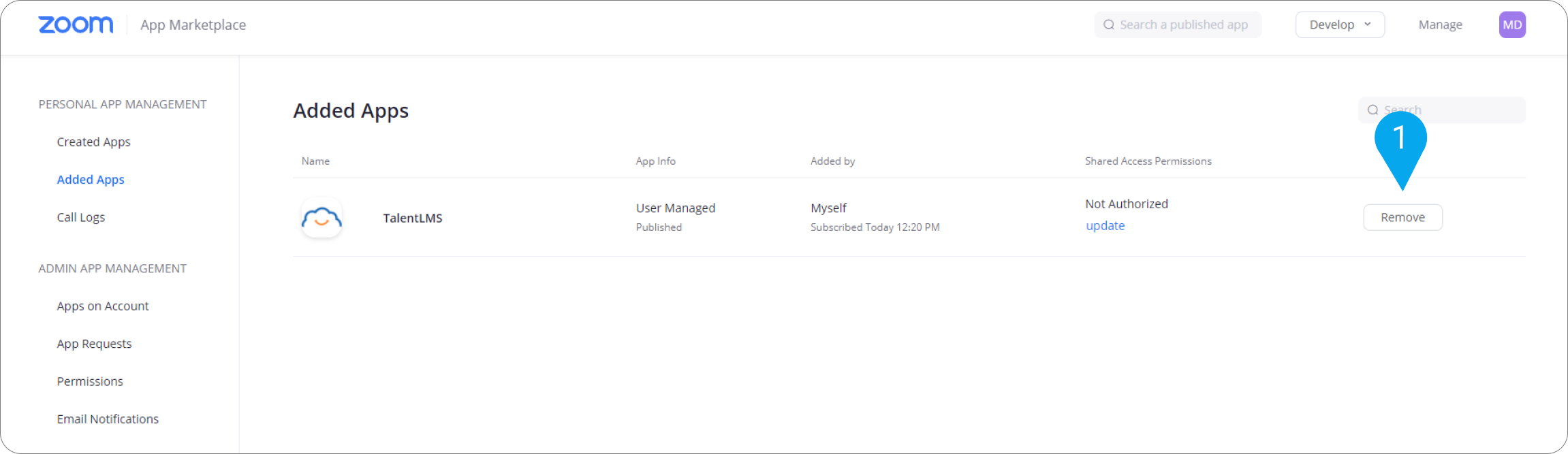Remove the TalentLMS app
The width and height of the screenshot is (1568, 454).
coord(1402,217)
